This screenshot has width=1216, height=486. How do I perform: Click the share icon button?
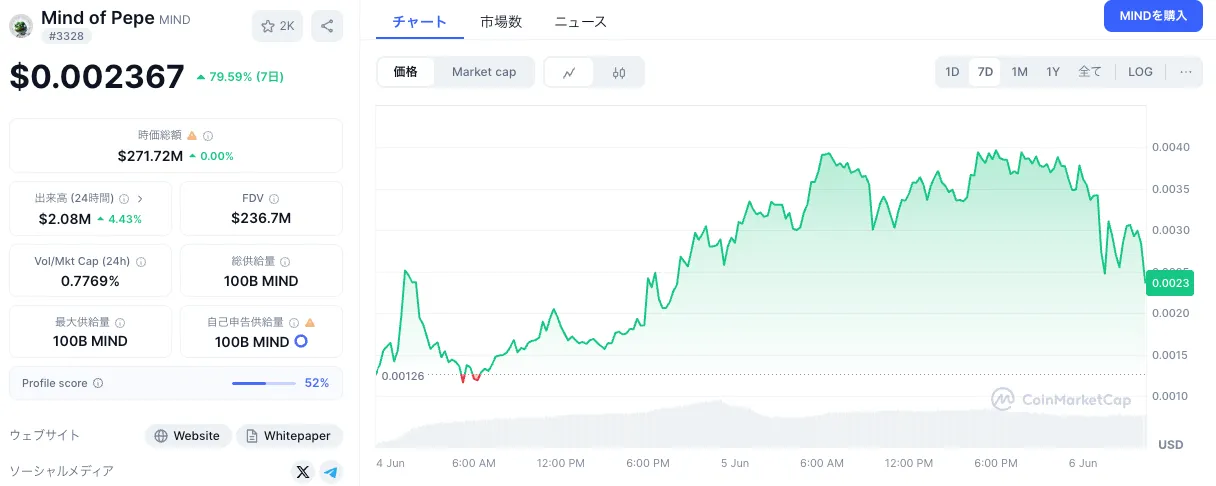tap(327, 27)
